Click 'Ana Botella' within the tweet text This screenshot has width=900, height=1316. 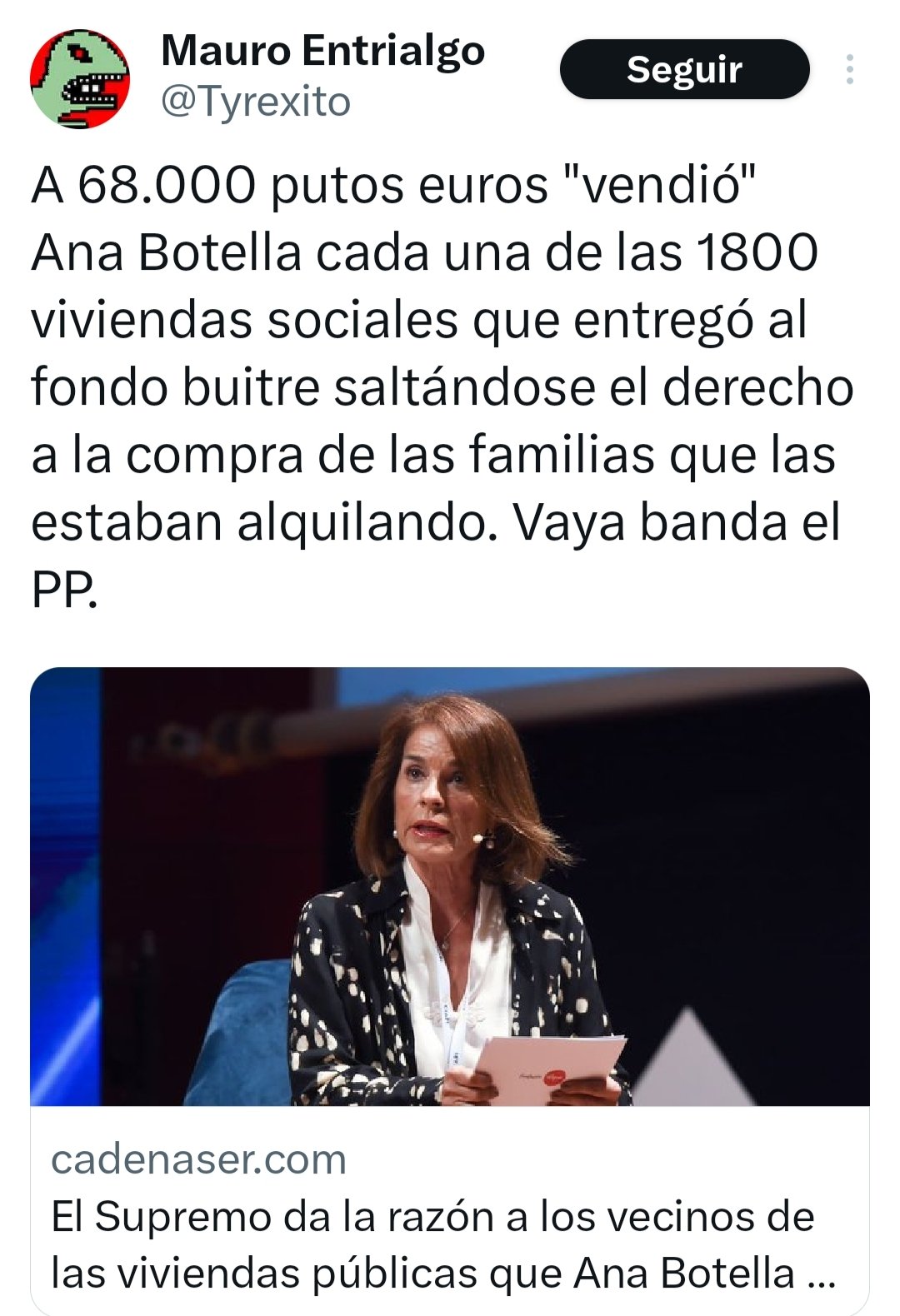pyautogui.click(x=166, y=252)
